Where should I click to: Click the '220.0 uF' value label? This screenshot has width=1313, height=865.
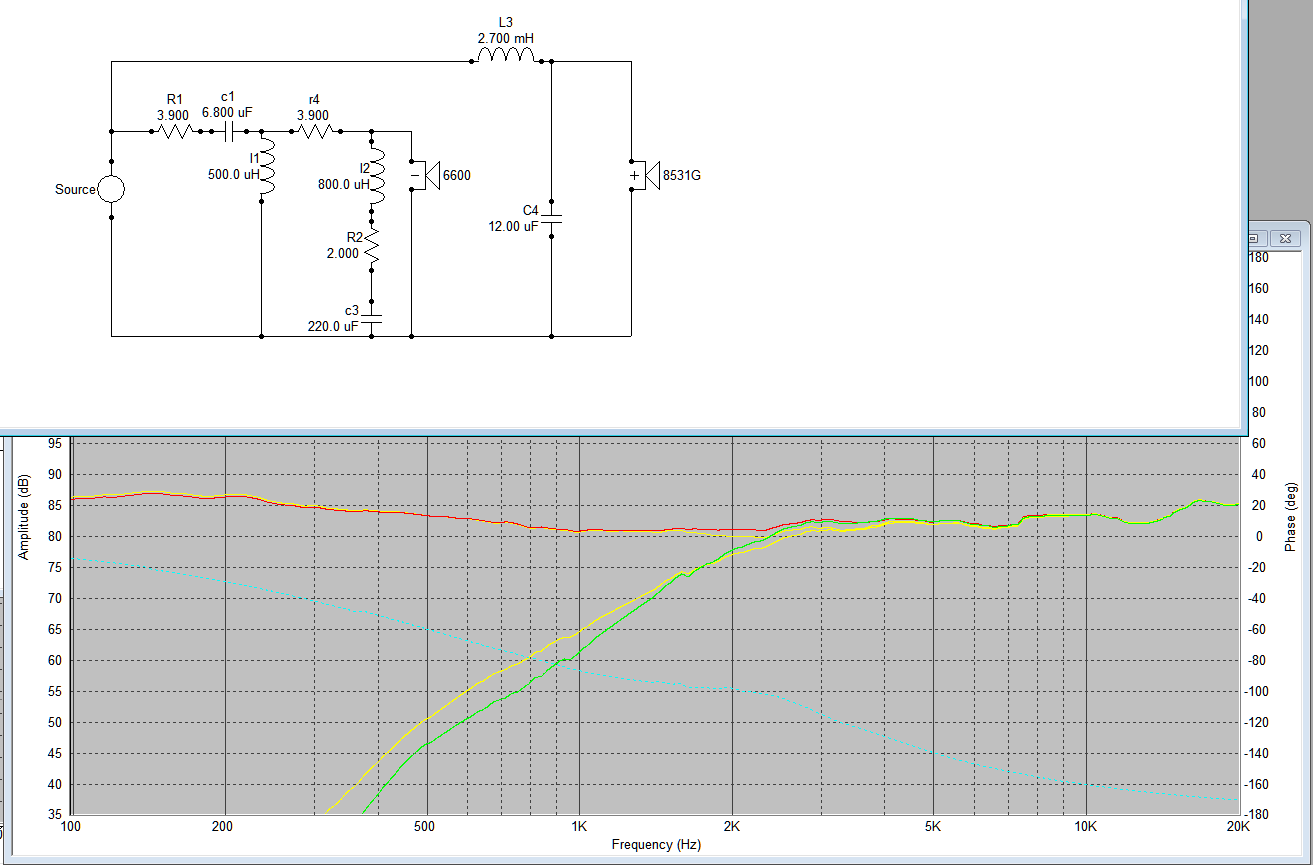click(335, 326)
